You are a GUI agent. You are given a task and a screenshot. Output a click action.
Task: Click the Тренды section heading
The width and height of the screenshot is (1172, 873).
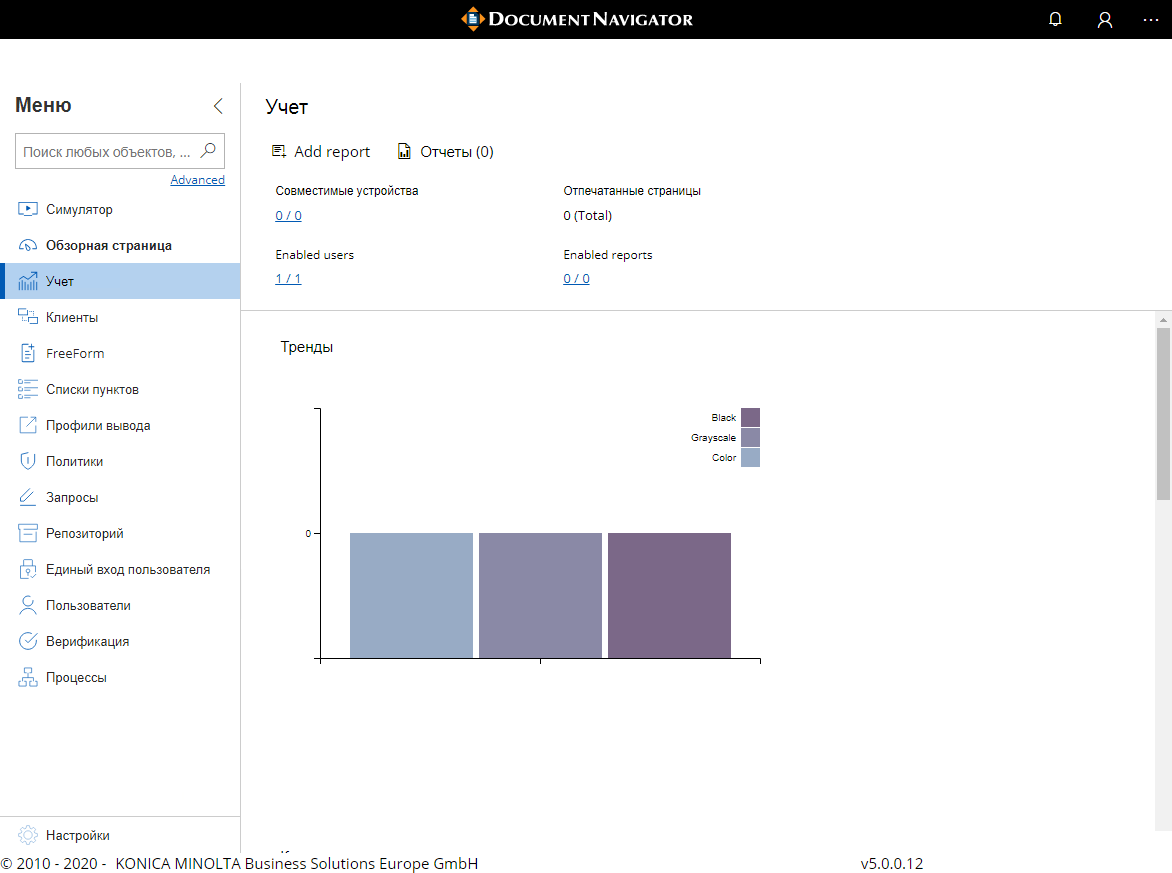(306, 347)
